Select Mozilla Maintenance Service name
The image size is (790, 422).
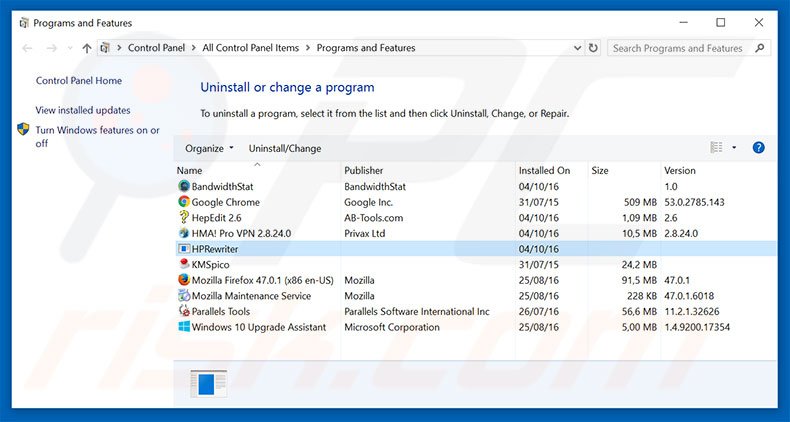251,296
